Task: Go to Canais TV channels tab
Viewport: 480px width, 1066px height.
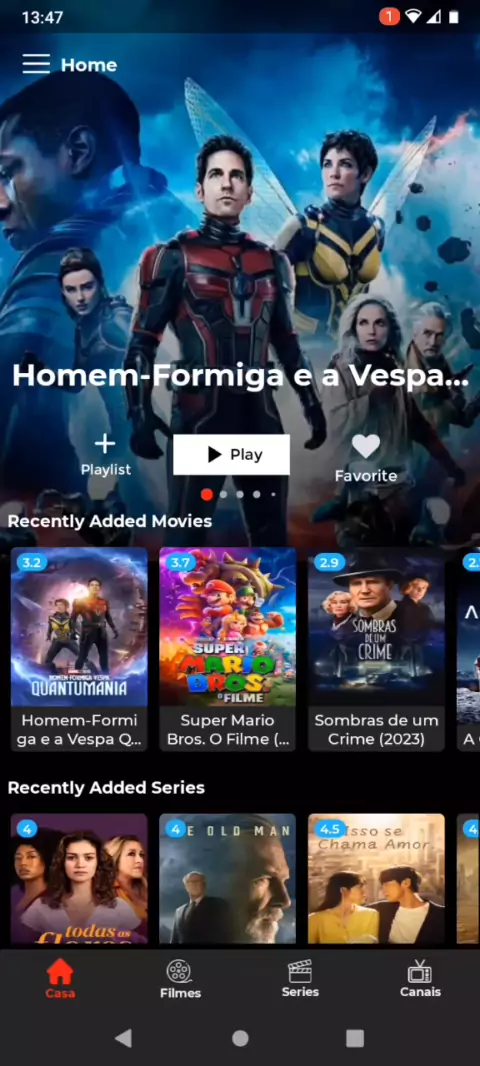Action: (x=420, y=978)
